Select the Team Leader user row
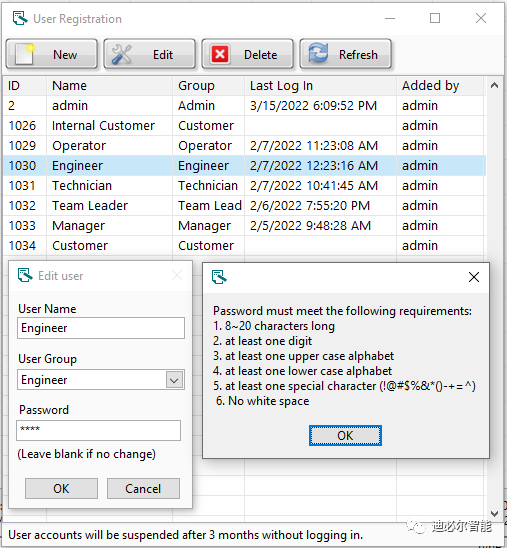The height and width of the screenshot is (548, 507). pyautogui.click(x=244, y=206)
